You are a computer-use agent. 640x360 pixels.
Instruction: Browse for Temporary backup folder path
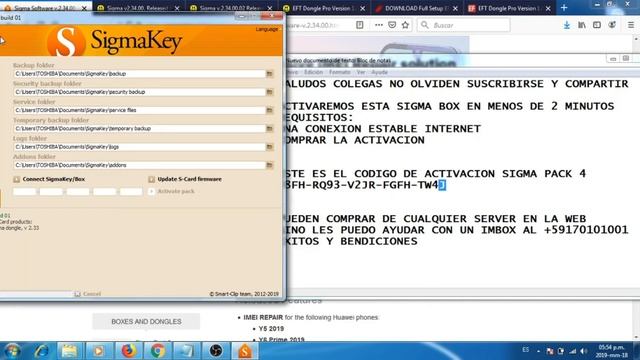coord(269,129)
